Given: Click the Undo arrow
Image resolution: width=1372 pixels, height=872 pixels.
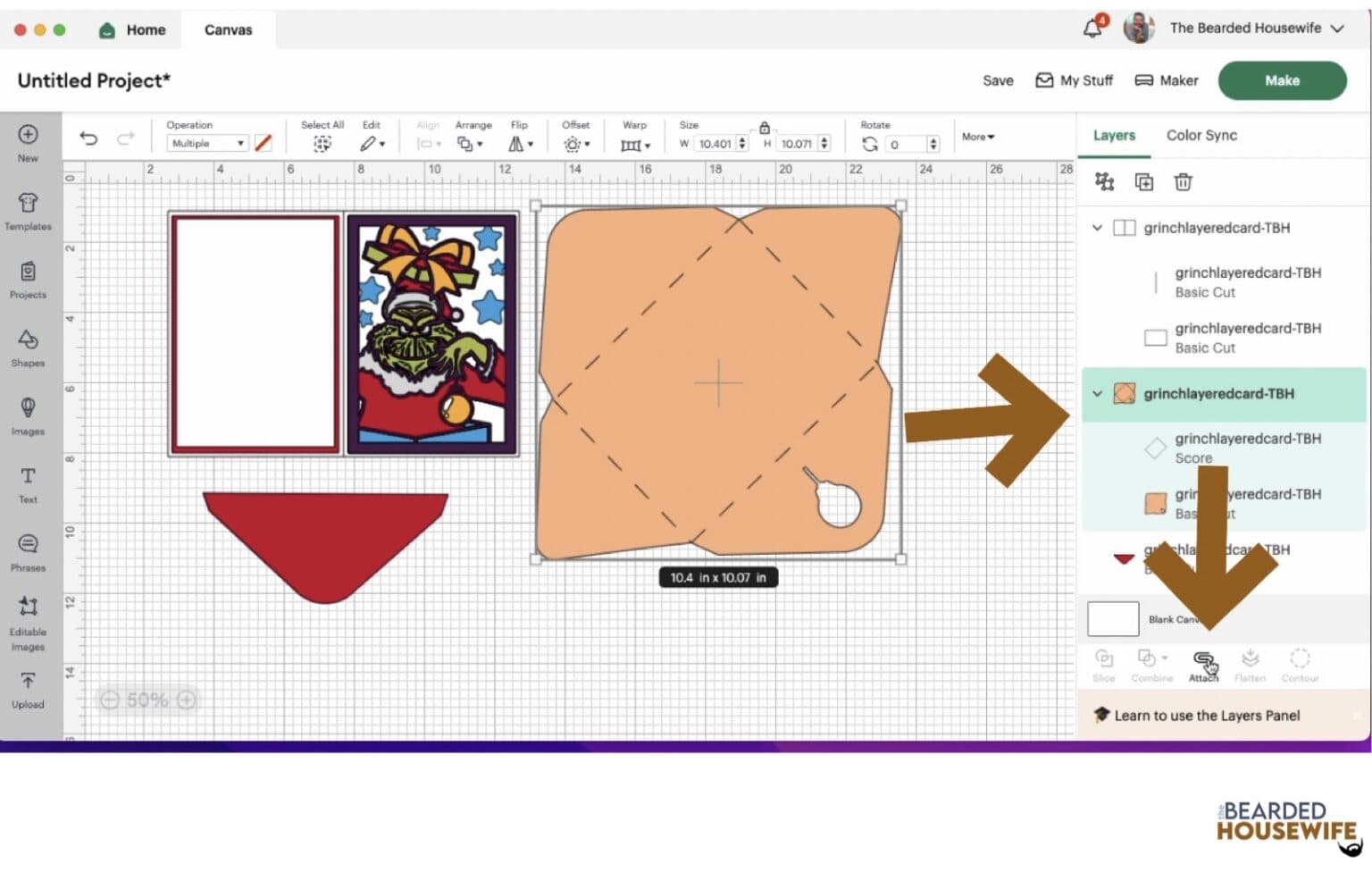Looking at the screenshot, I should click(x=88, y=138).
